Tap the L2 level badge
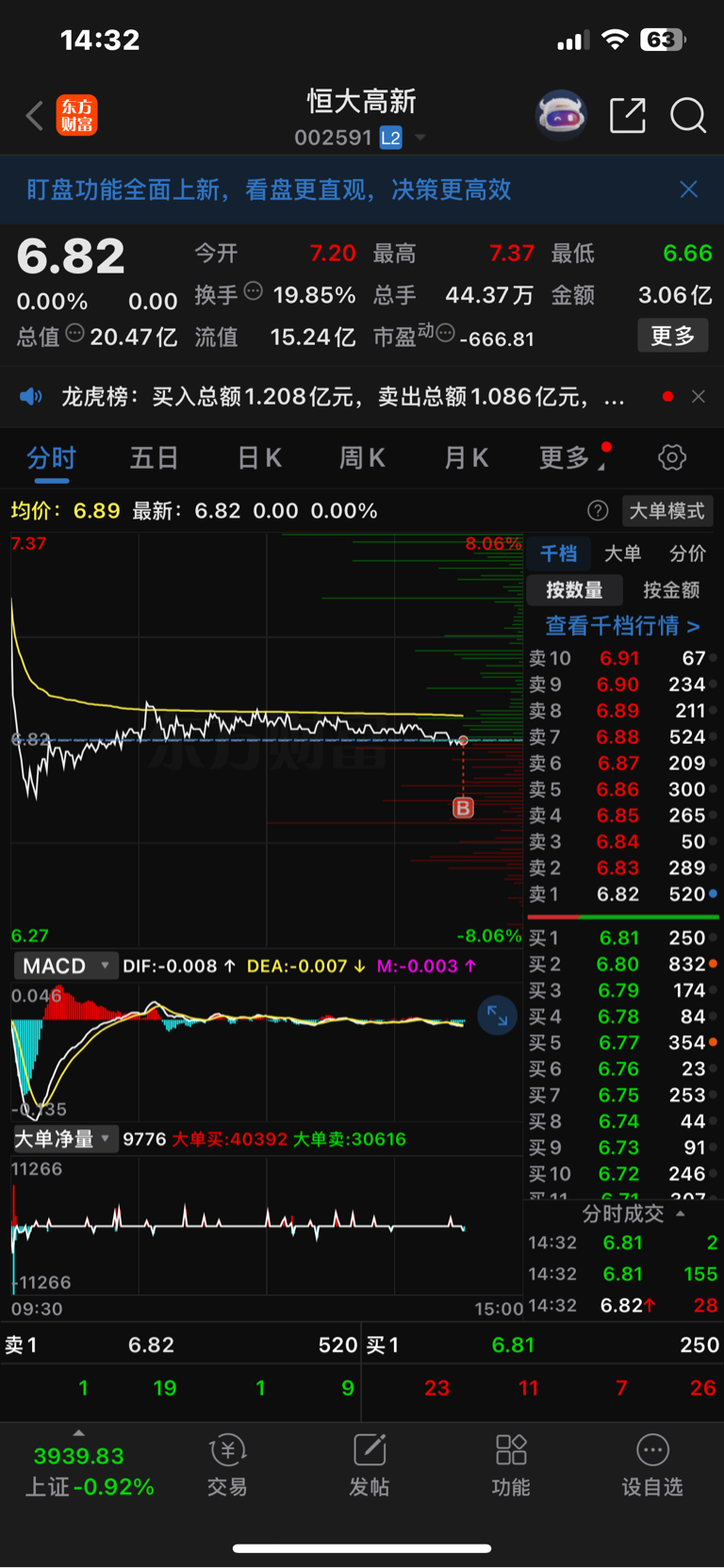The image size is (724, 1568). tap(390, 138)
